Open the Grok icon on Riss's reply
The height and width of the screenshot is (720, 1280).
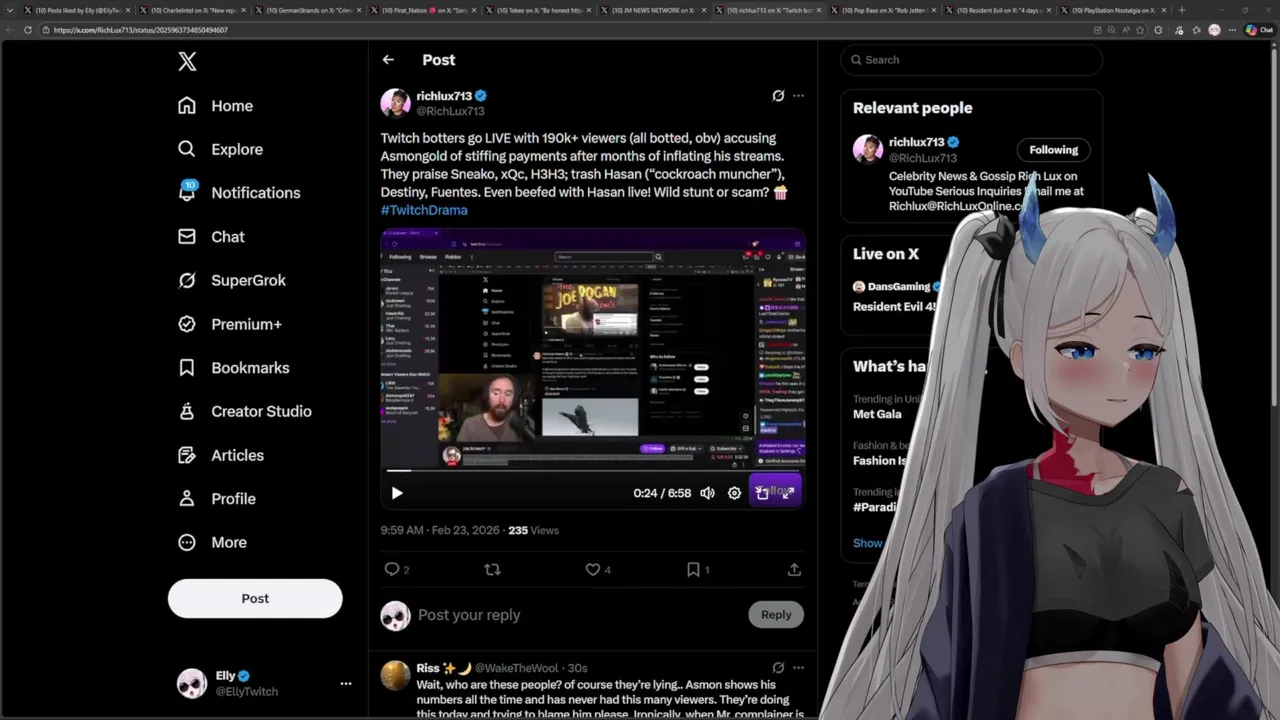point(778,668)
